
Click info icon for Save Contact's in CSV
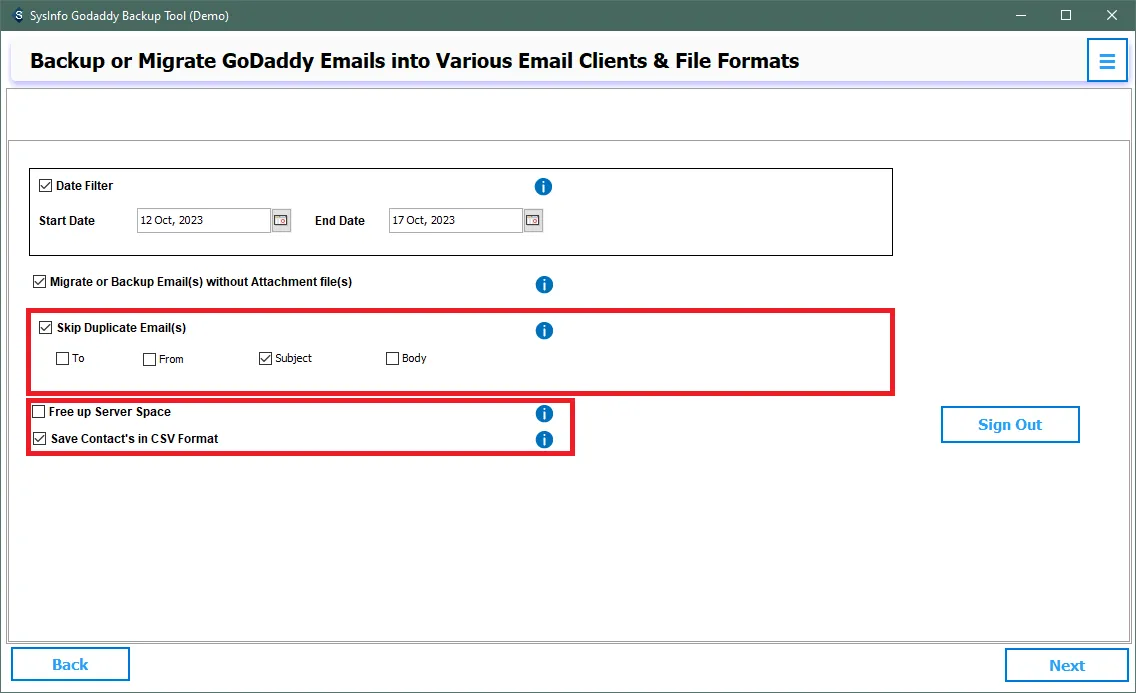[544, 440]
